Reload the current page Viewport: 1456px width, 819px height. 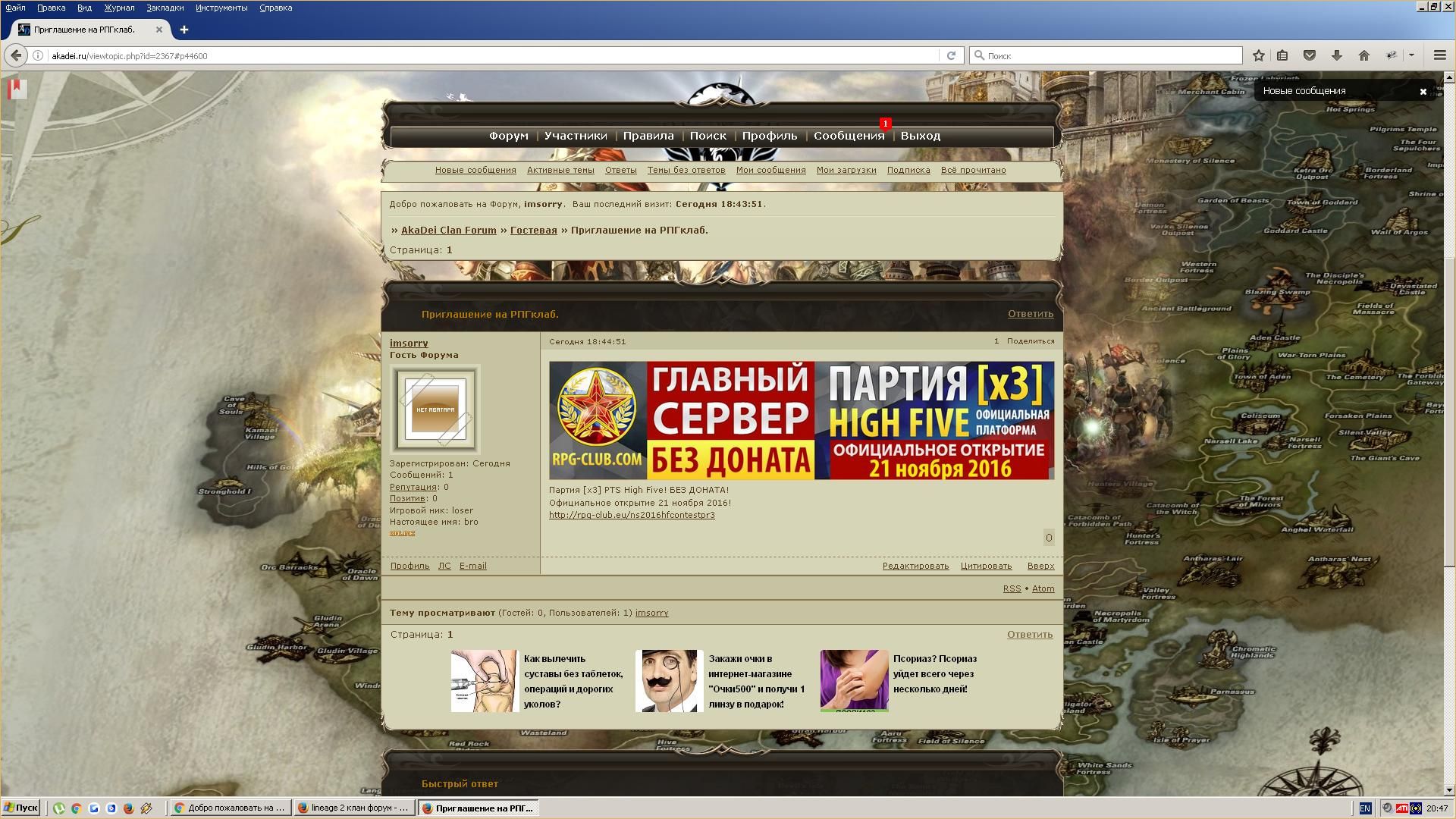[x=951, y=55]
